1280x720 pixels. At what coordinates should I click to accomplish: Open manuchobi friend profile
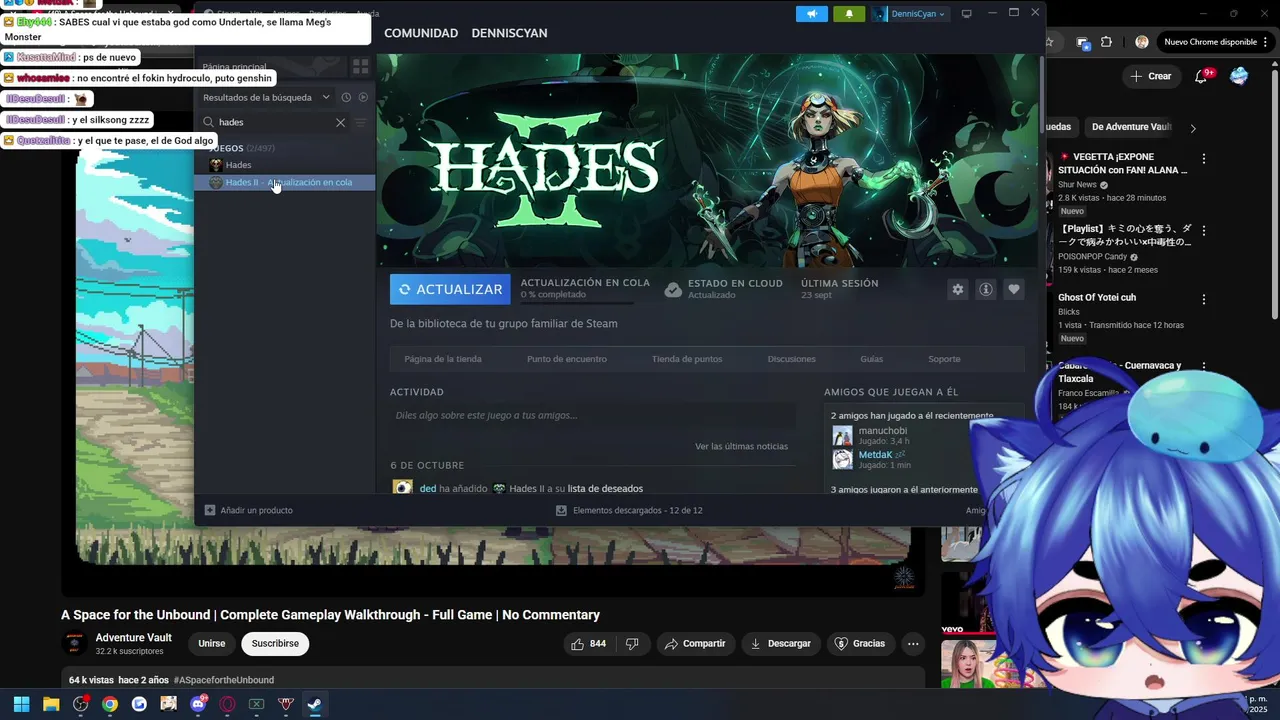pyautogui.click(x=883, y=431)
